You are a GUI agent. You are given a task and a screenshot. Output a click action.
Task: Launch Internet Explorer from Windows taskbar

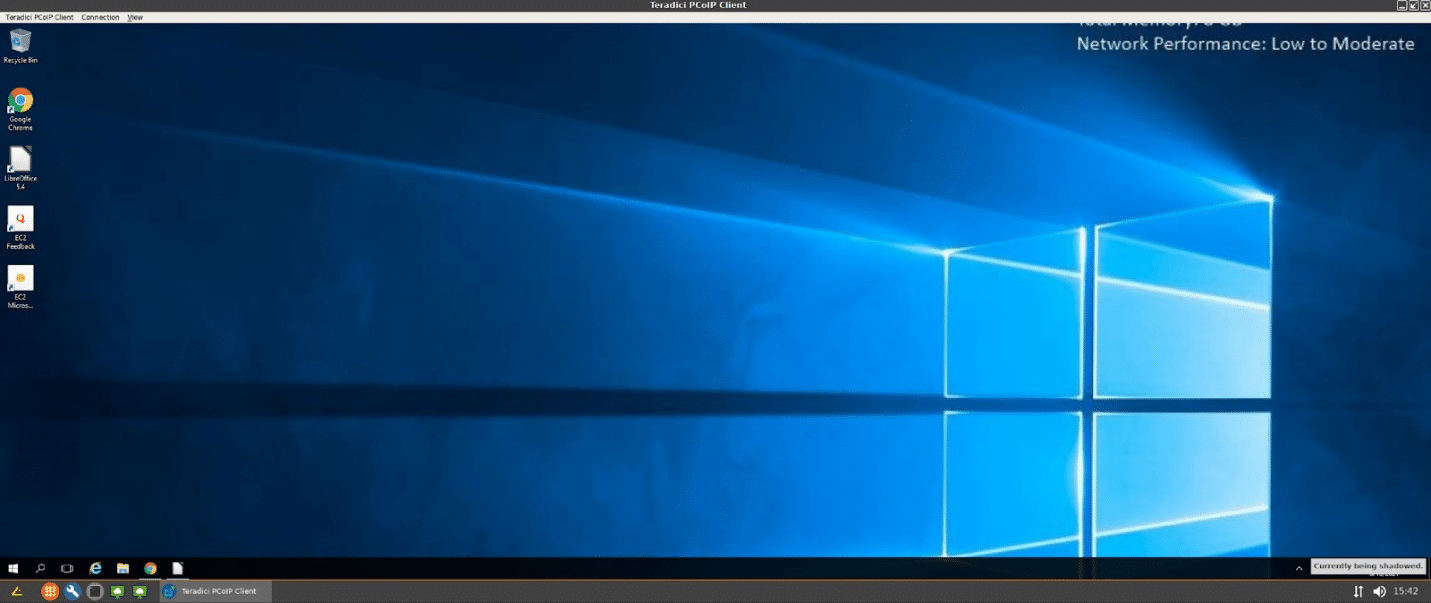click(95, 568)
